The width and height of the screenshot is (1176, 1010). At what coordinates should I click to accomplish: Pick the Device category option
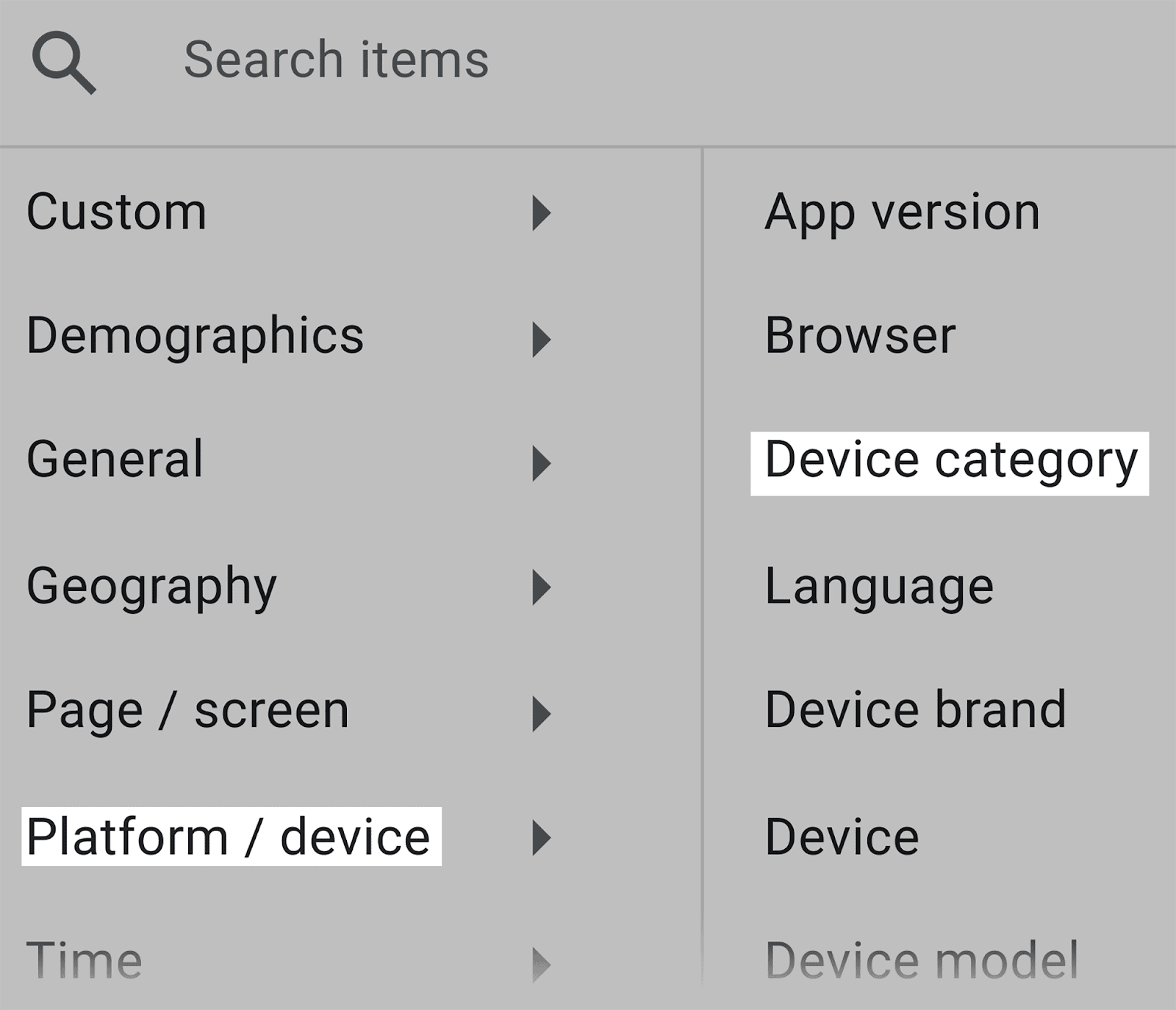[950, 462]
